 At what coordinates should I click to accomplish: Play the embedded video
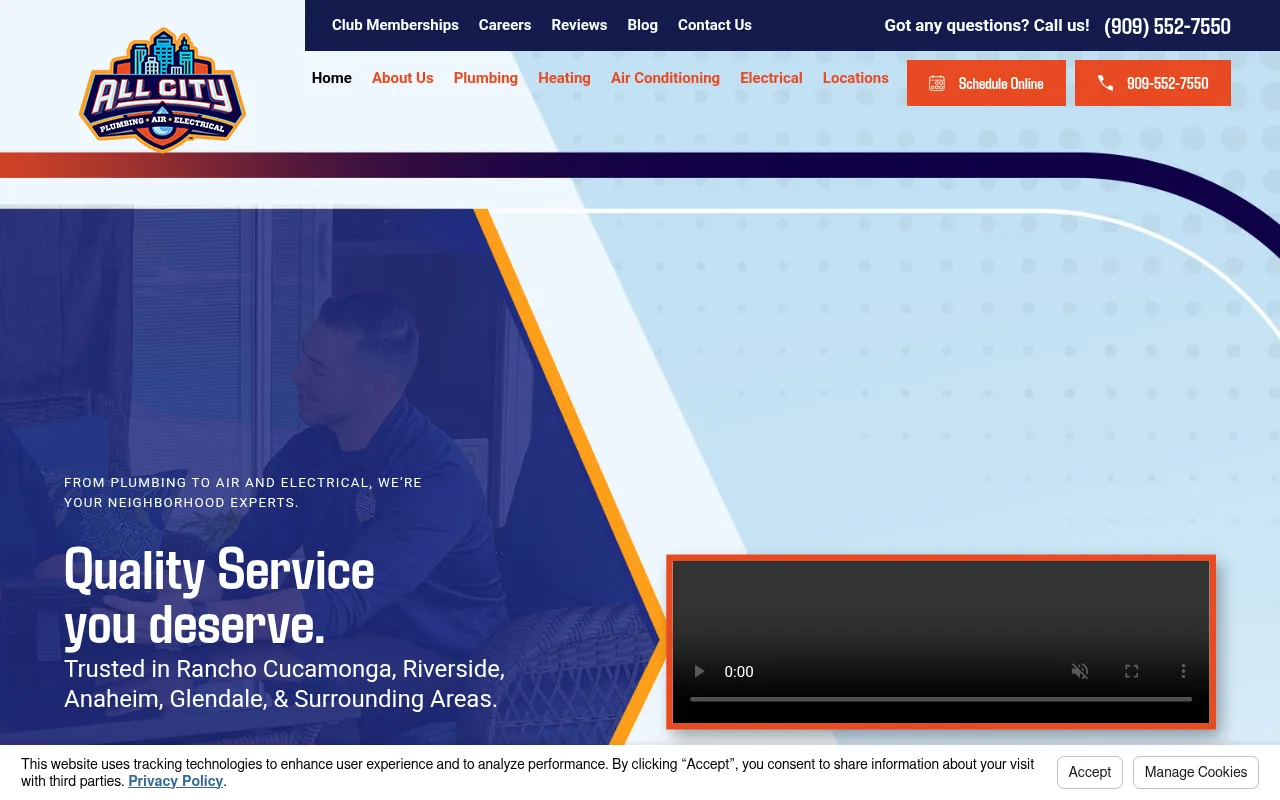(x=700, y=671)
